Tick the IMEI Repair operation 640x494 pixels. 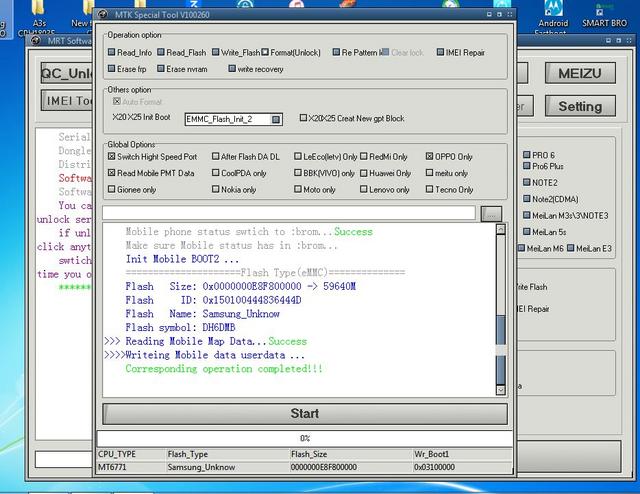440,52
